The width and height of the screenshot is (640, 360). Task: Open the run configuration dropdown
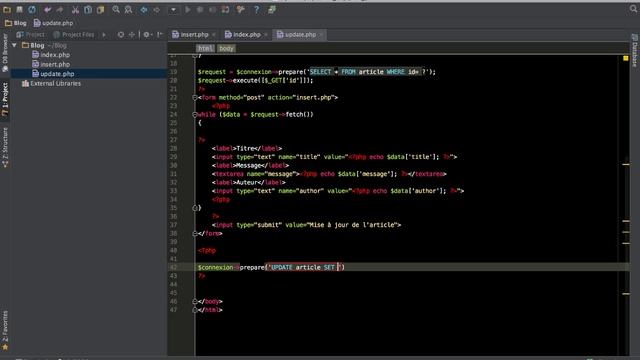coord(173,9)
